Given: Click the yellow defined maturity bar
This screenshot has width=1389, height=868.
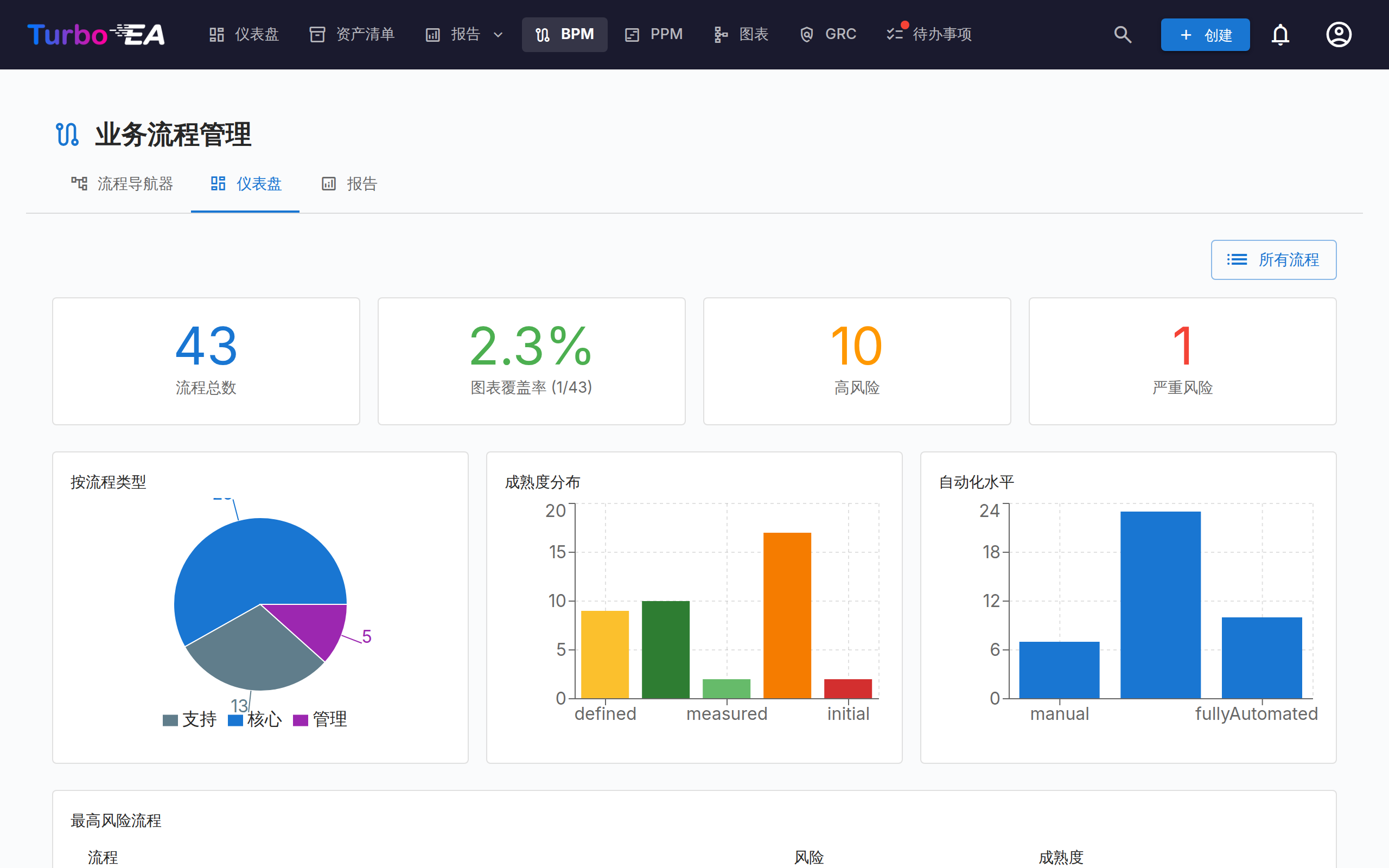Looking at the screenshot, I should pos(605,654).
